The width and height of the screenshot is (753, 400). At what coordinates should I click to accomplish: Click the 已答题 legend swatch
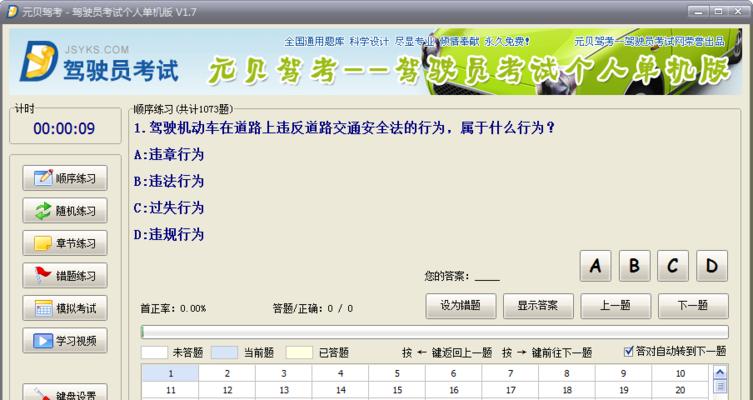tap(299, 353)
